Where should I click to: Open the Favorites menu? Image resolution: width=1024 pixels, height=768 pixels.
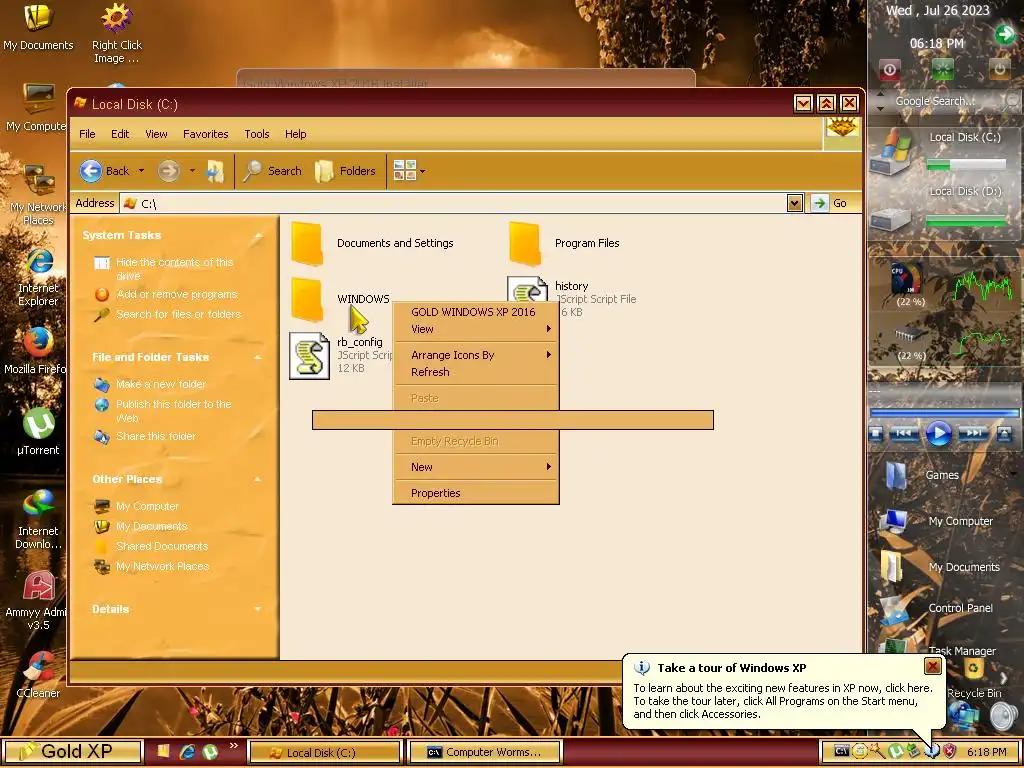pos(206,134)
